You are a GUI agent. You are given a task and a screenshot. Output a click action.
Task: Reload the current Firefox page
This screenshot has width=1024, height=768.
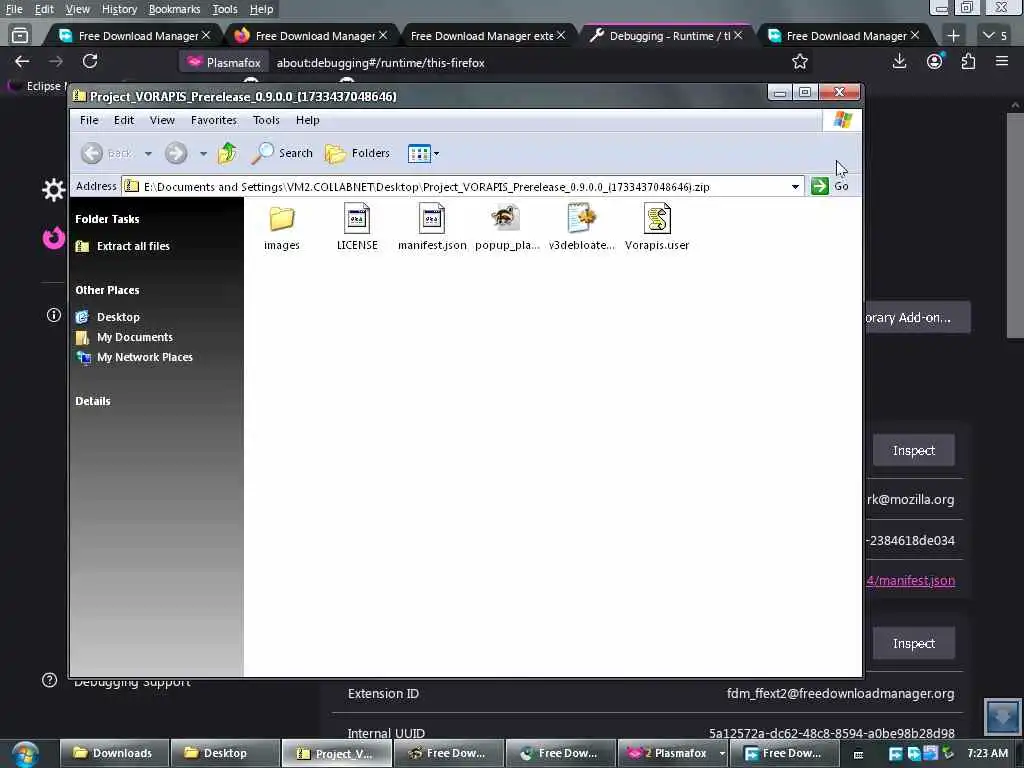point(90,61)
